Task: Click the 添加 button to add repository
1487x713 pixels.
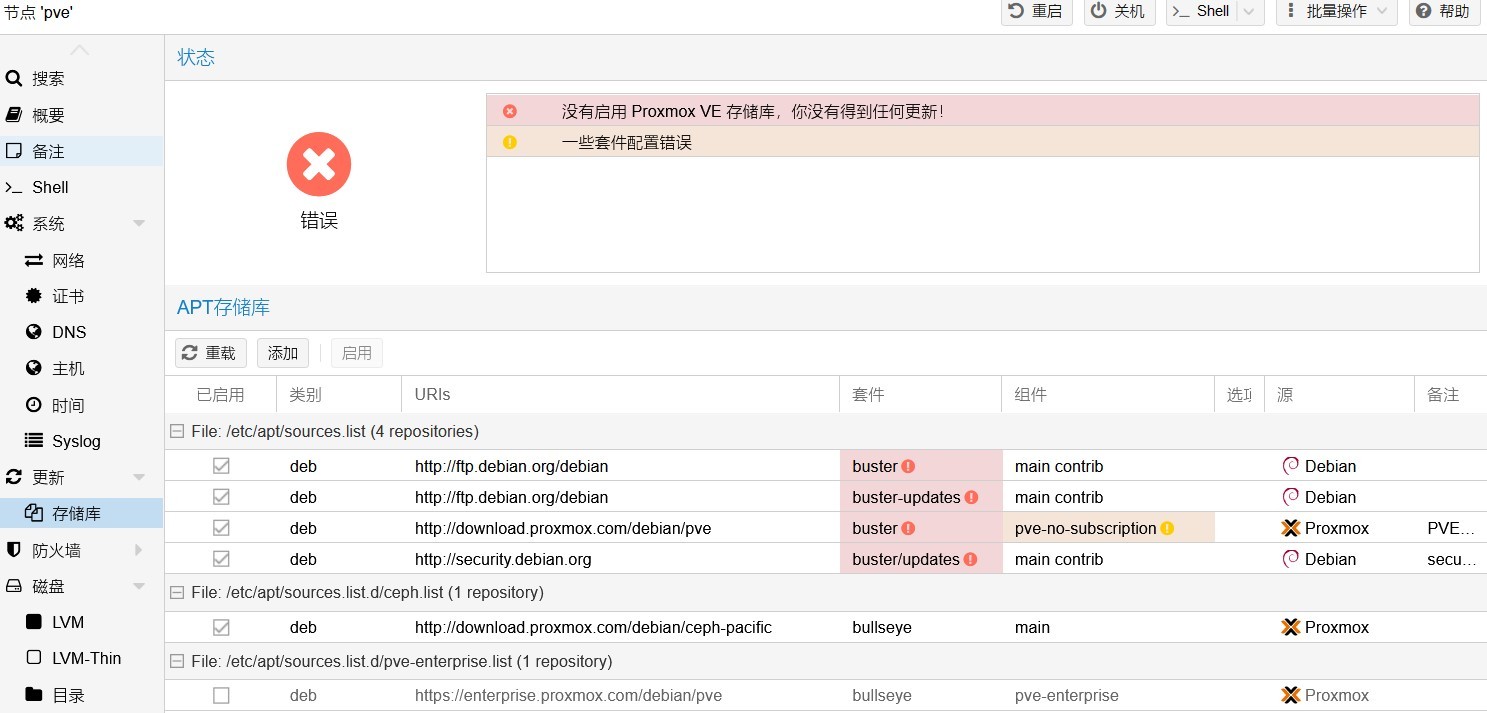Action: [x=283, y=353]
